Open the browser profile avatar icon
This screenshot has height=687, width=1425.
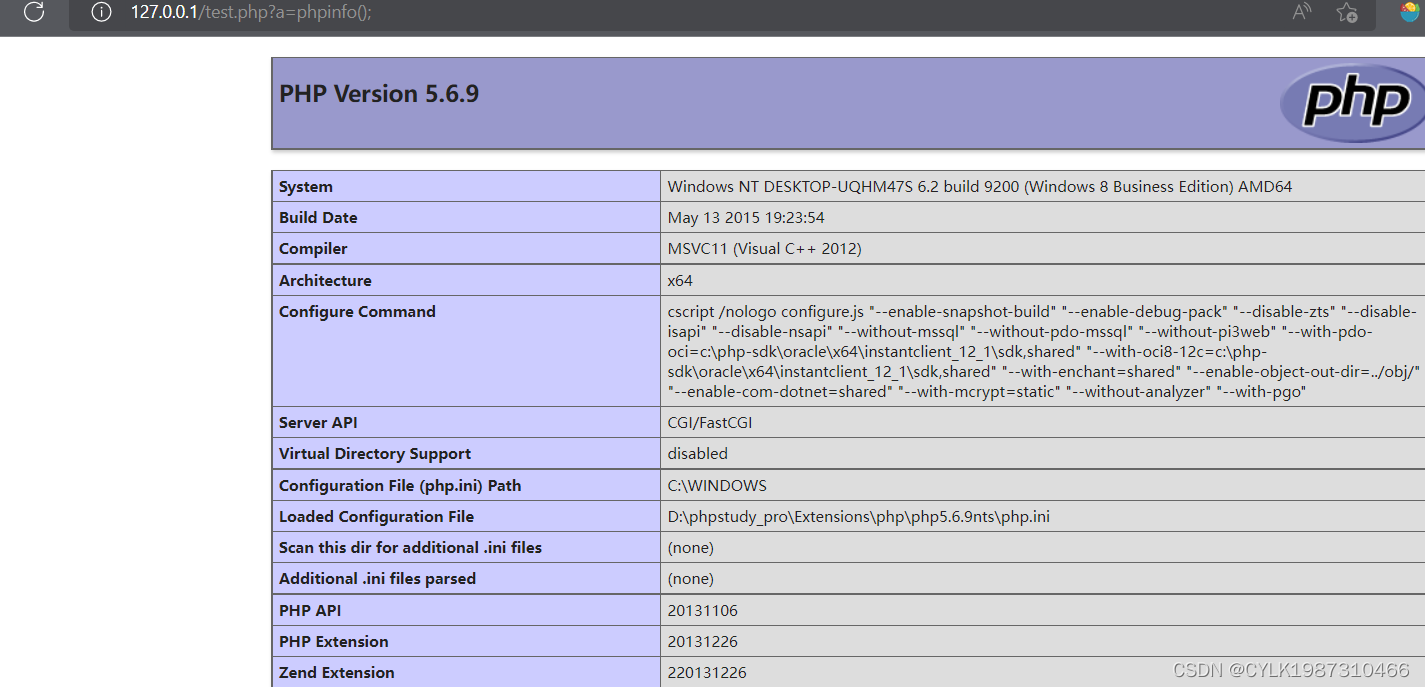pyautogui.click(x=1410, y=12)
